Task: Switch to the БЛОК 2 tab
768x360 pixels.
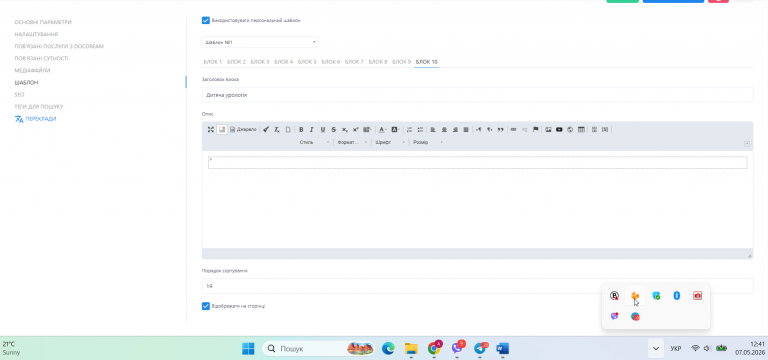Action: (x=237, y=62)
